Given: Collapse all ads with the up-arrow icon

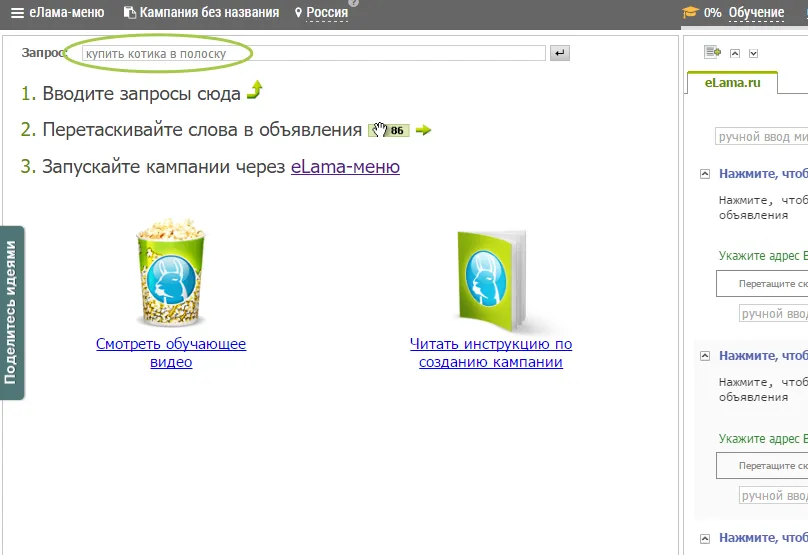Looking at the screenshot, I should click(x=735, y=54).
